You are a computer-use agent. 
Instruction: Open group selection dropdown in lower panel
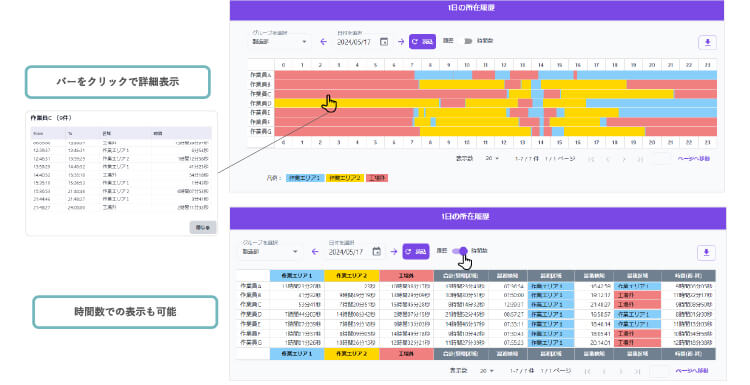[271, 252]
